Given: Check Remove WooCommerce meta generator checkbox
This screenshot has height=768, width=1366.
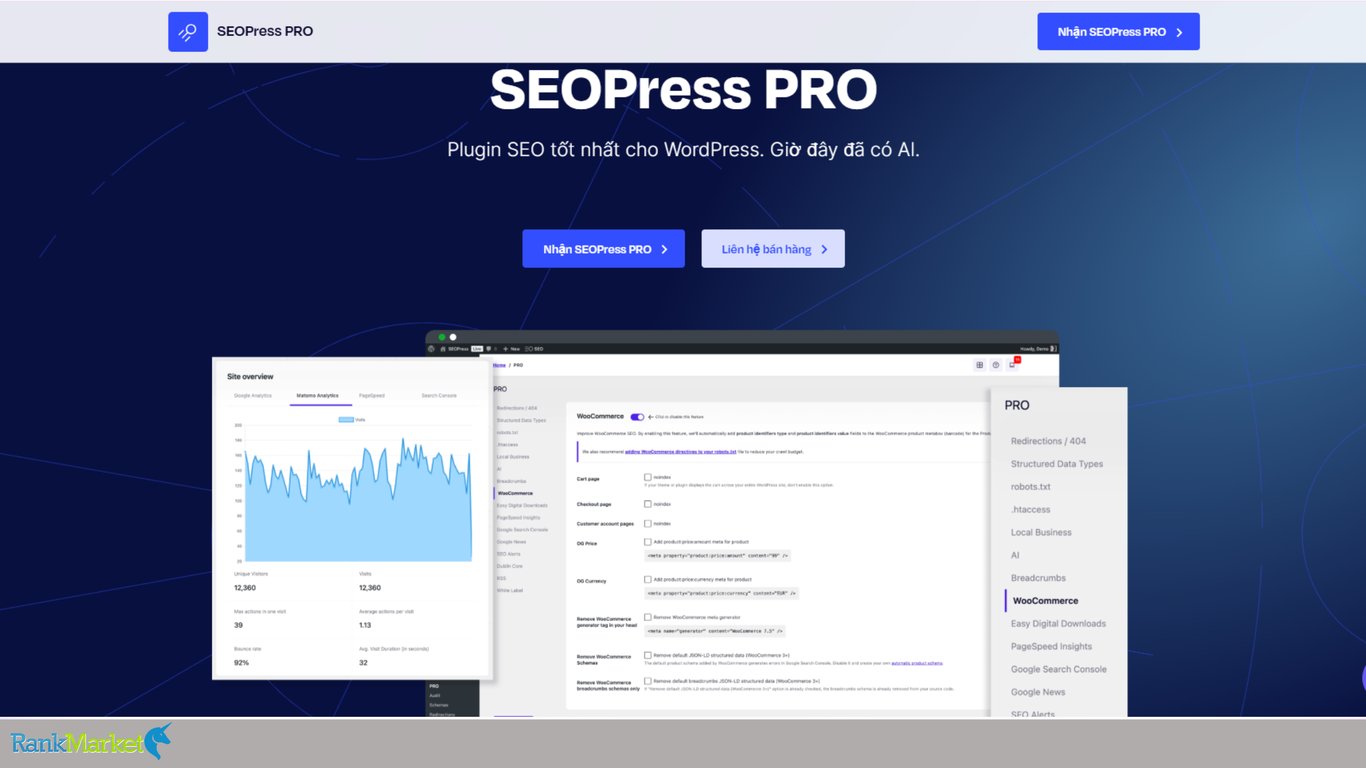Looking at the screenshot, I should [648, 617].
